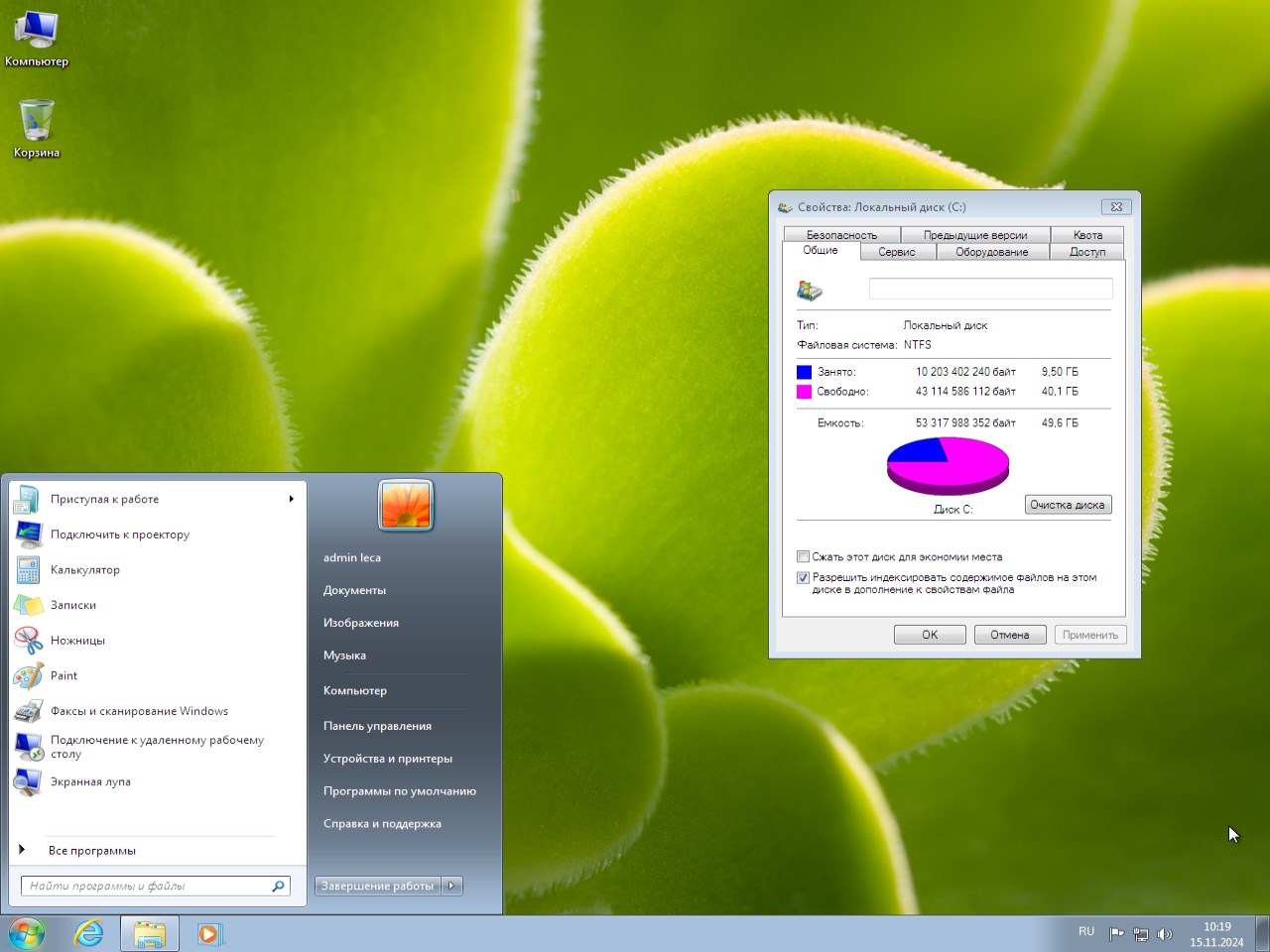The image size is (1270, 952).
Task: Open the Computer desktop icon
Action: pos(37,39)
